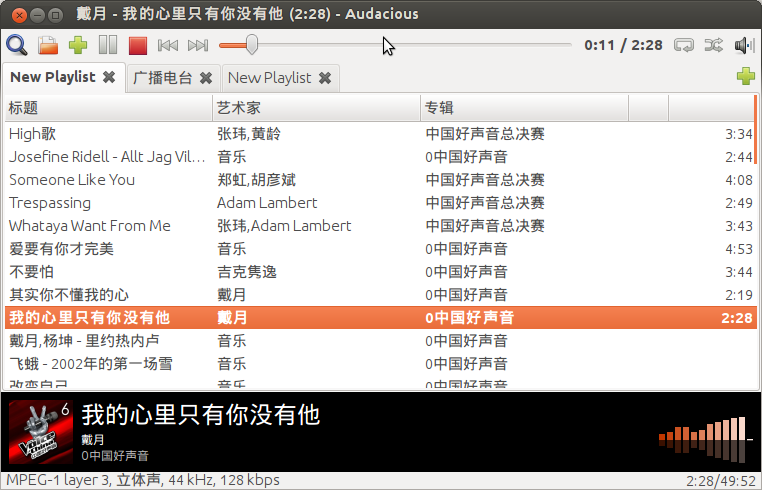Pause playback with the pause button
The image size is (762, 490).
(108, 45)
